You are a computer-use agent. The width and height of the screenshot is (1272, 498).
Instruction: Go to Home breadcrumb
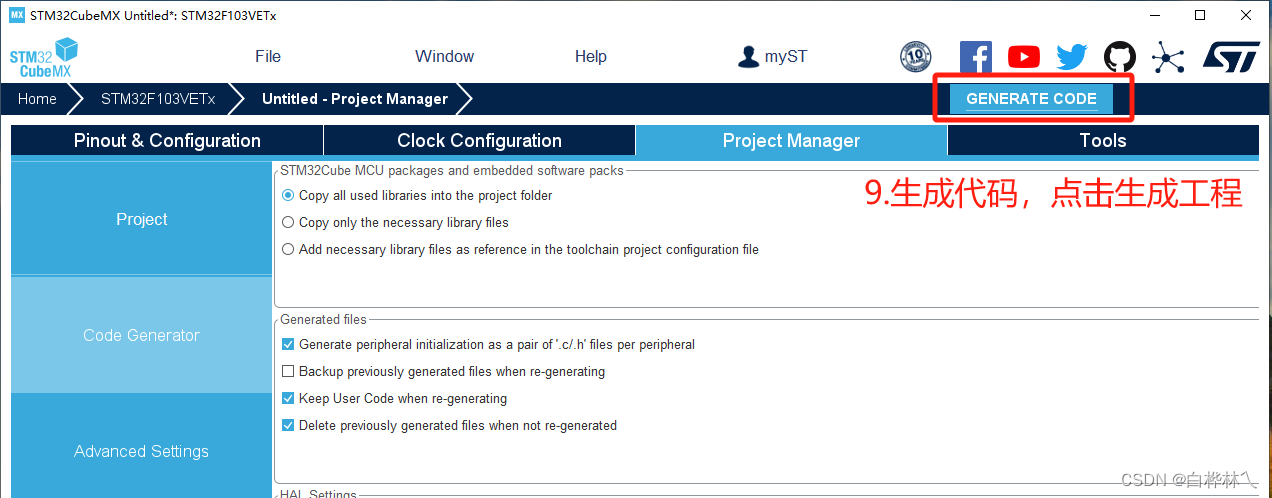tap(37, 99)
